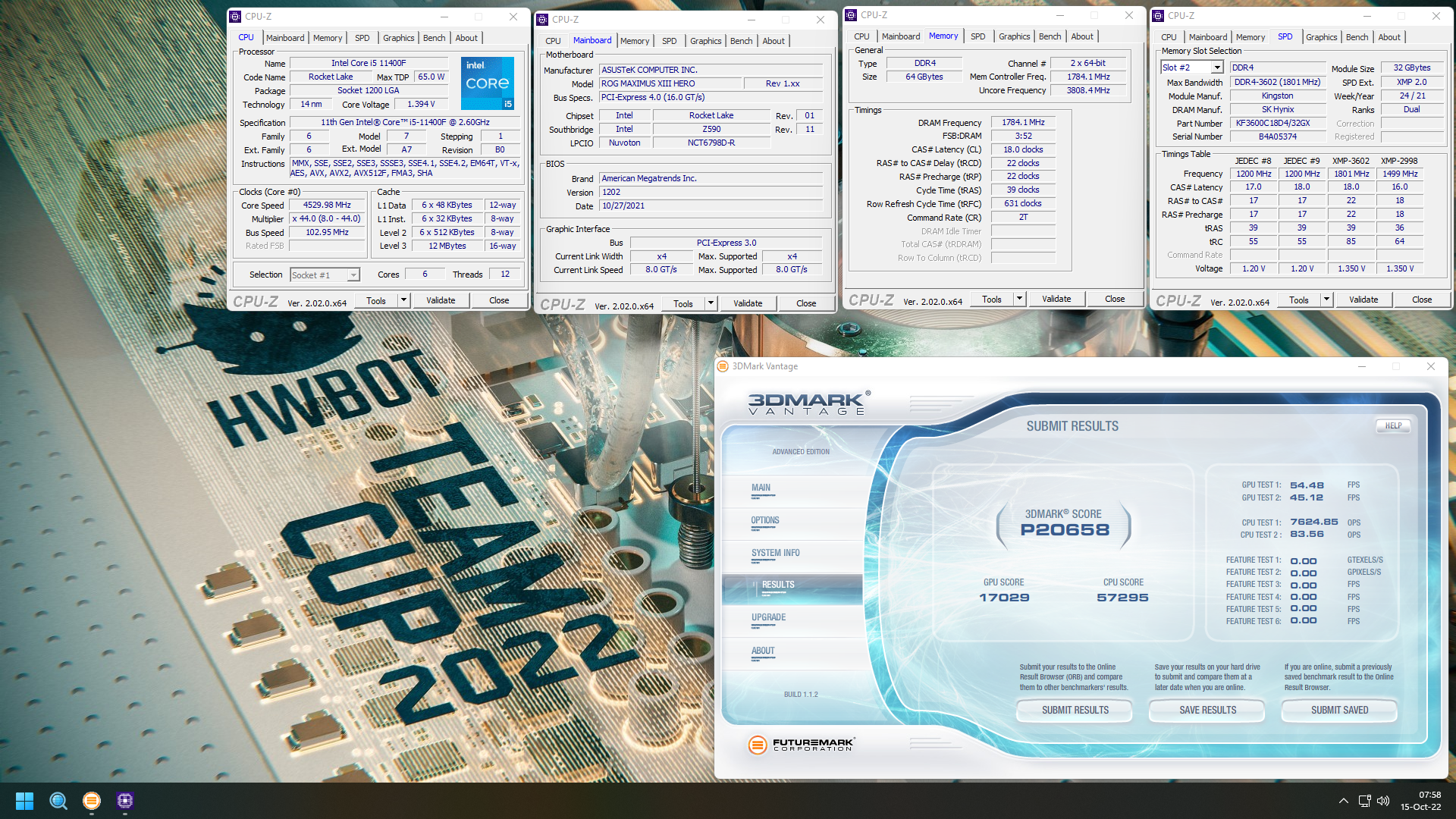Click first CPU-Z window title icon

pyautogui.click(x=236, y=16)
